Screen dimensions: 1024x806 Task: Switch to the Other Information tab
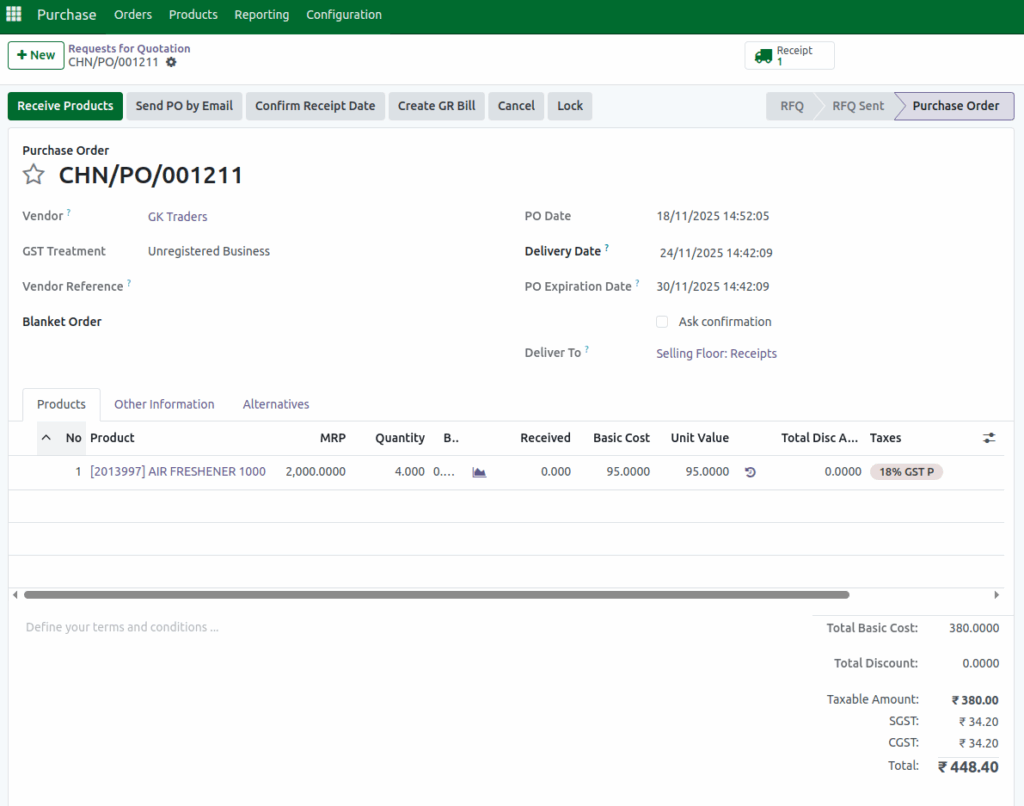point(164,404)
